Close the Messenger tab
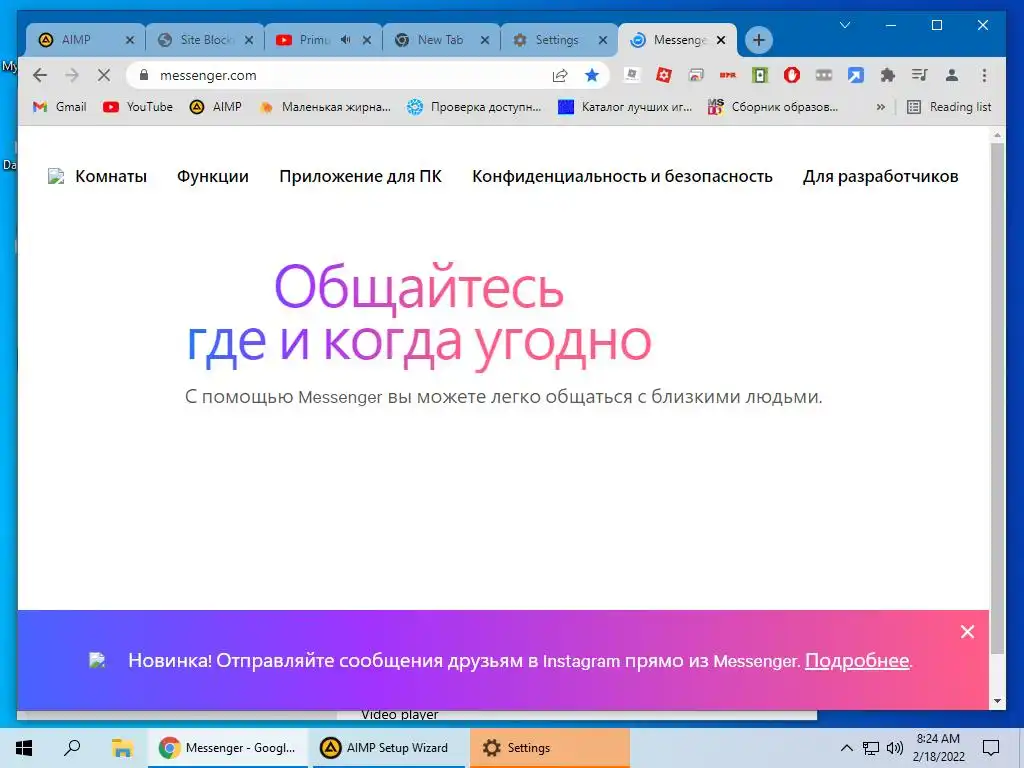Viewport: 1024px width, 768px height. click(721, 40)
